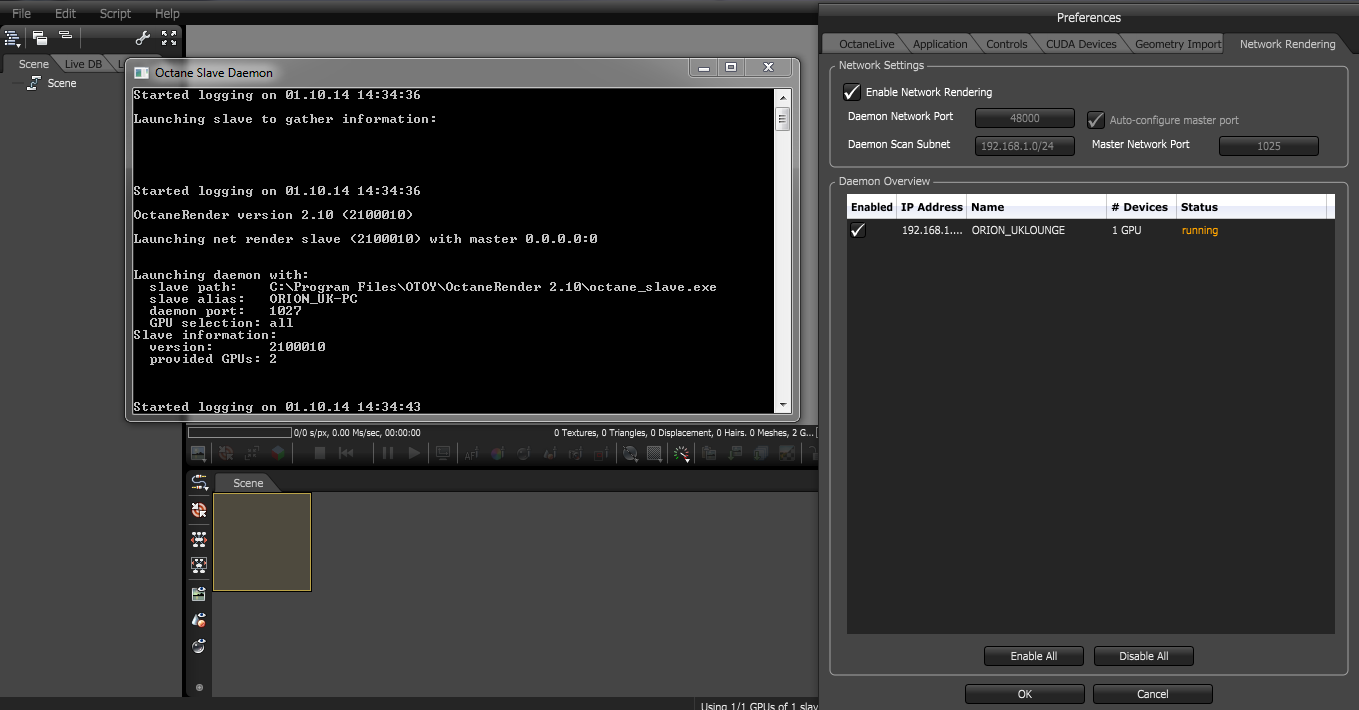Click the expand graph nodes icon with outward arrows
This screenshot has height=710, width=1359.
(x=199, y=539)
